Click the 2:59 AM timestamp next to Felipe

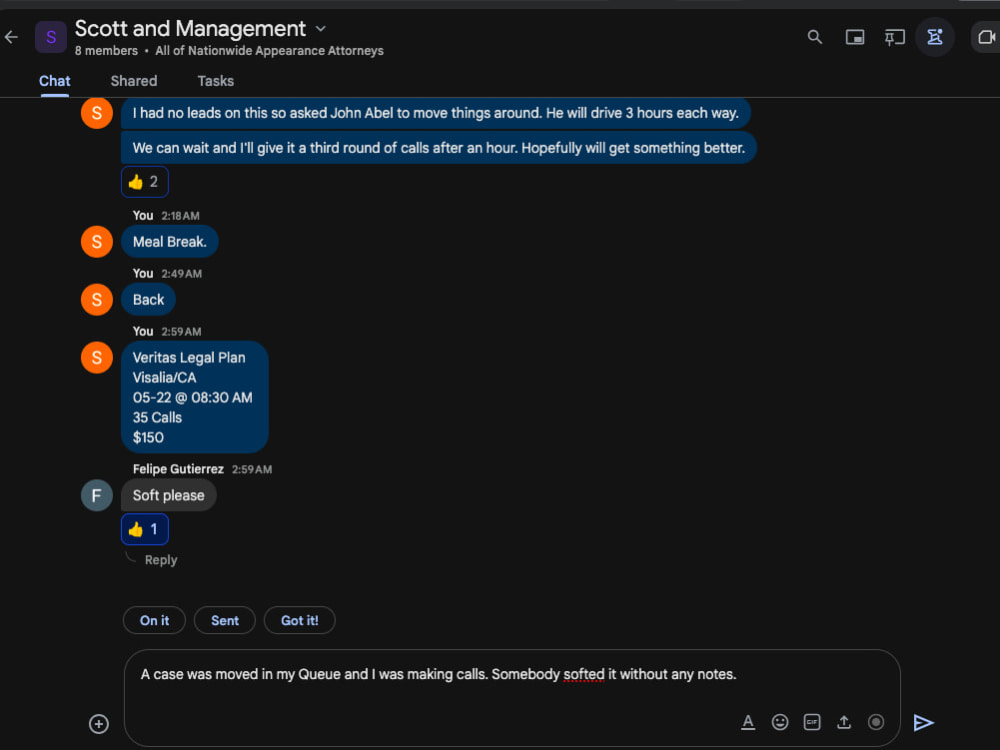252,470
